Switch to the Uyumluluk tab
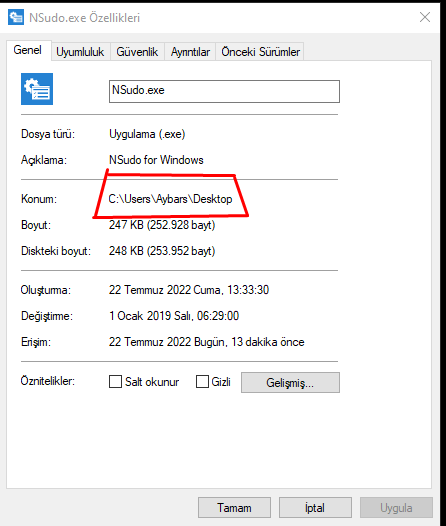Image resolution: width=446 pixels, height=526 pixels. click(80, 52)
